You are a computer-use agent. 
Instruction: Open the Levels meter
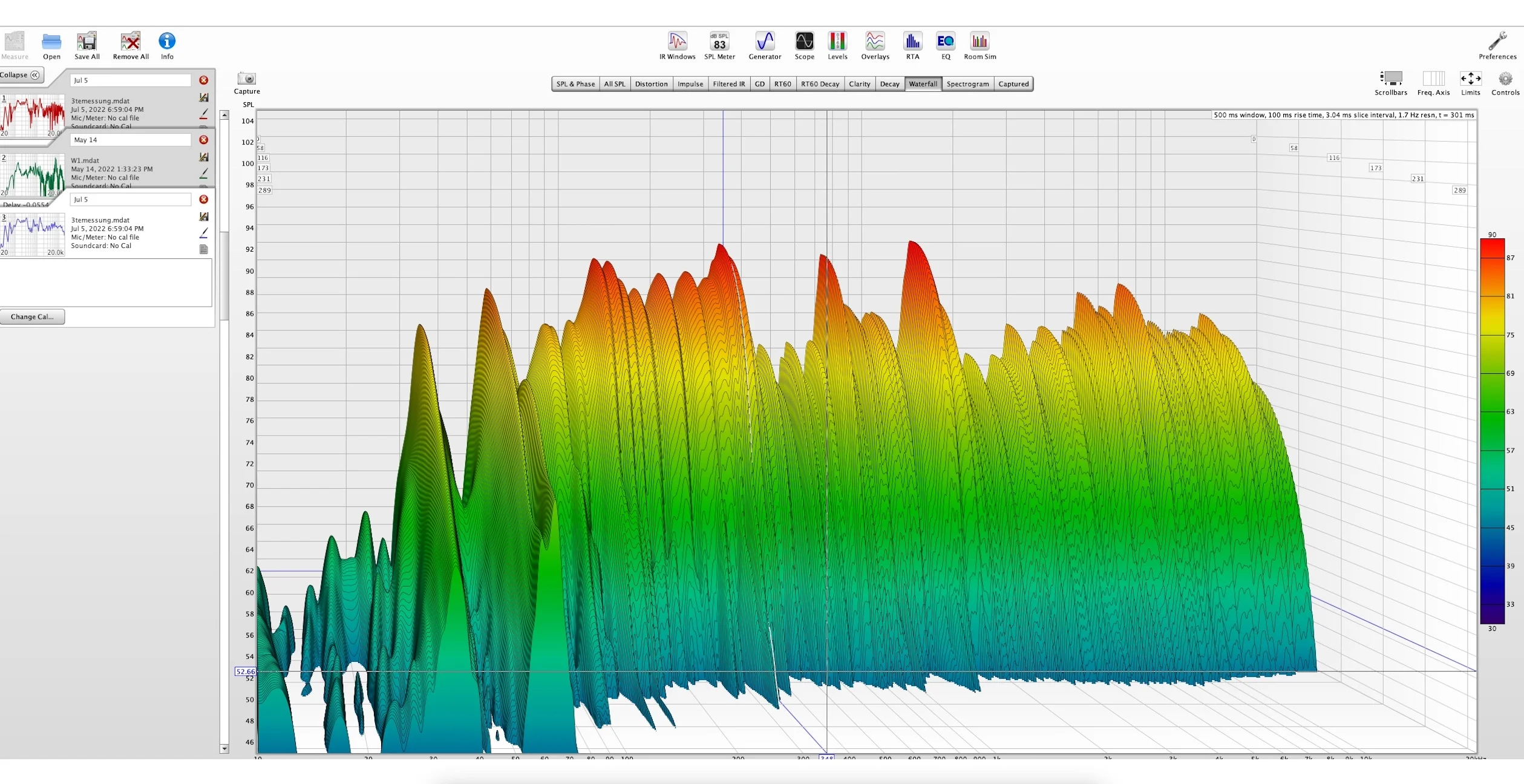837,45
